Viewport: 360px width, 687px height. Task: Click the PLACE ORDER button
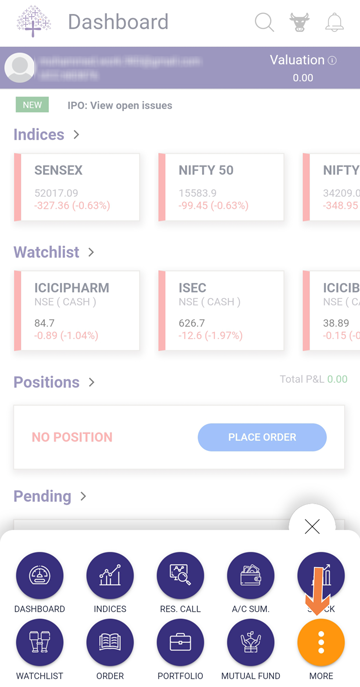(262, 437)
